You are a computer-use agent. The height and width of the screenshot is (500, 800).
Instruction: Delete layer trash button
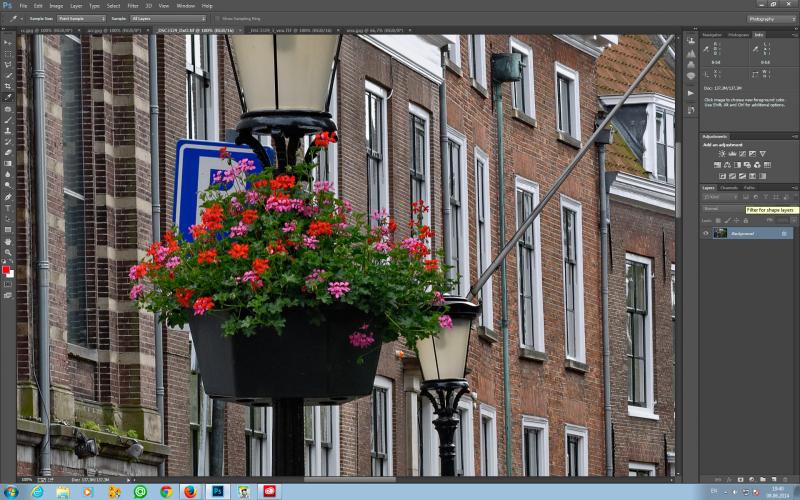tap(785, 480)
